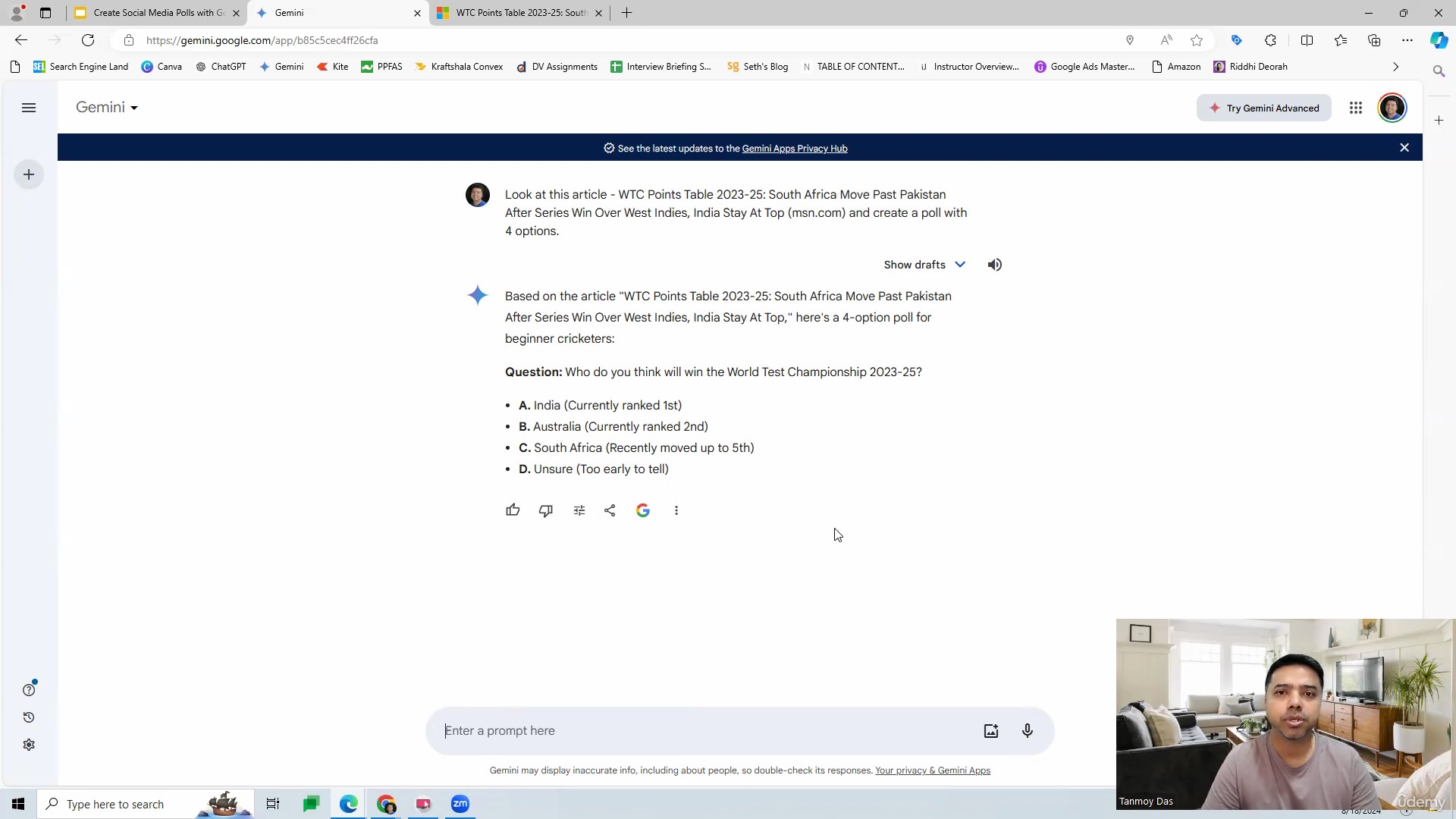This screenshot has height=819, width=1456.
Task: Upload image using the image icon
Action: click(991, 731)
